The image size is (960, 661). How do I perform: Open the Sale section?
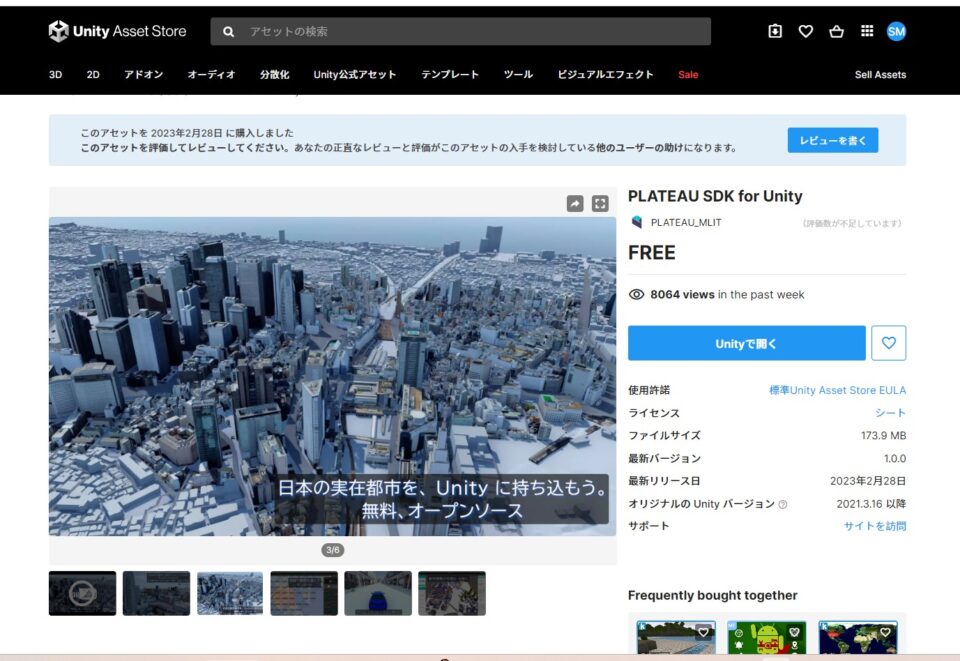(687, 74)
